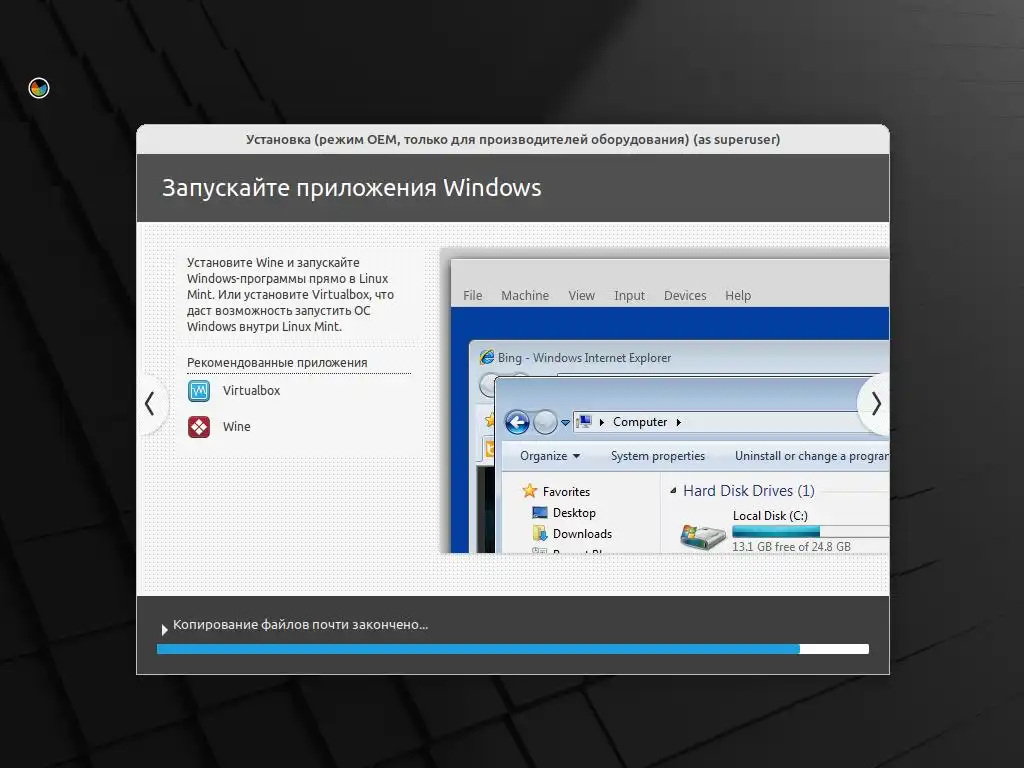Click the Virtualbox application icon

[x=199, y=391]
